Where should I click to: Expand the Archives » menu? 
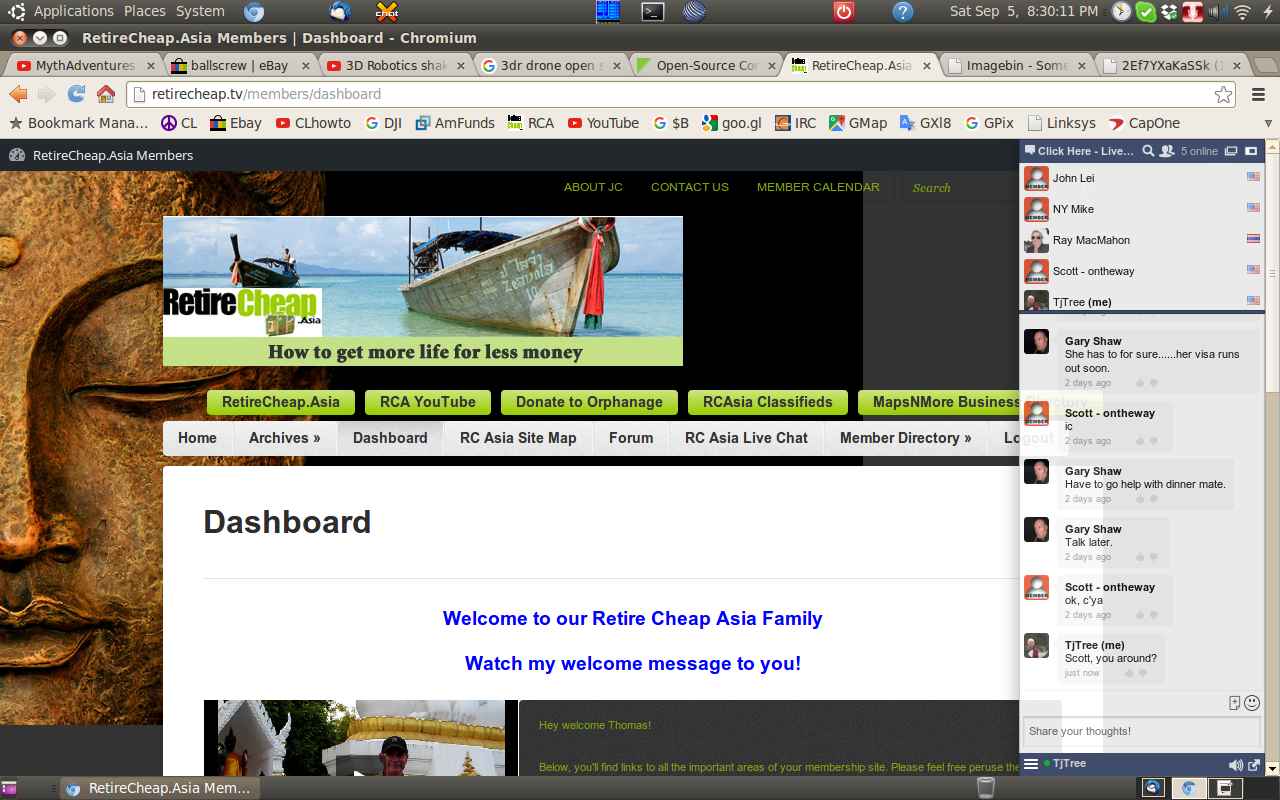(x=285, y=438)
